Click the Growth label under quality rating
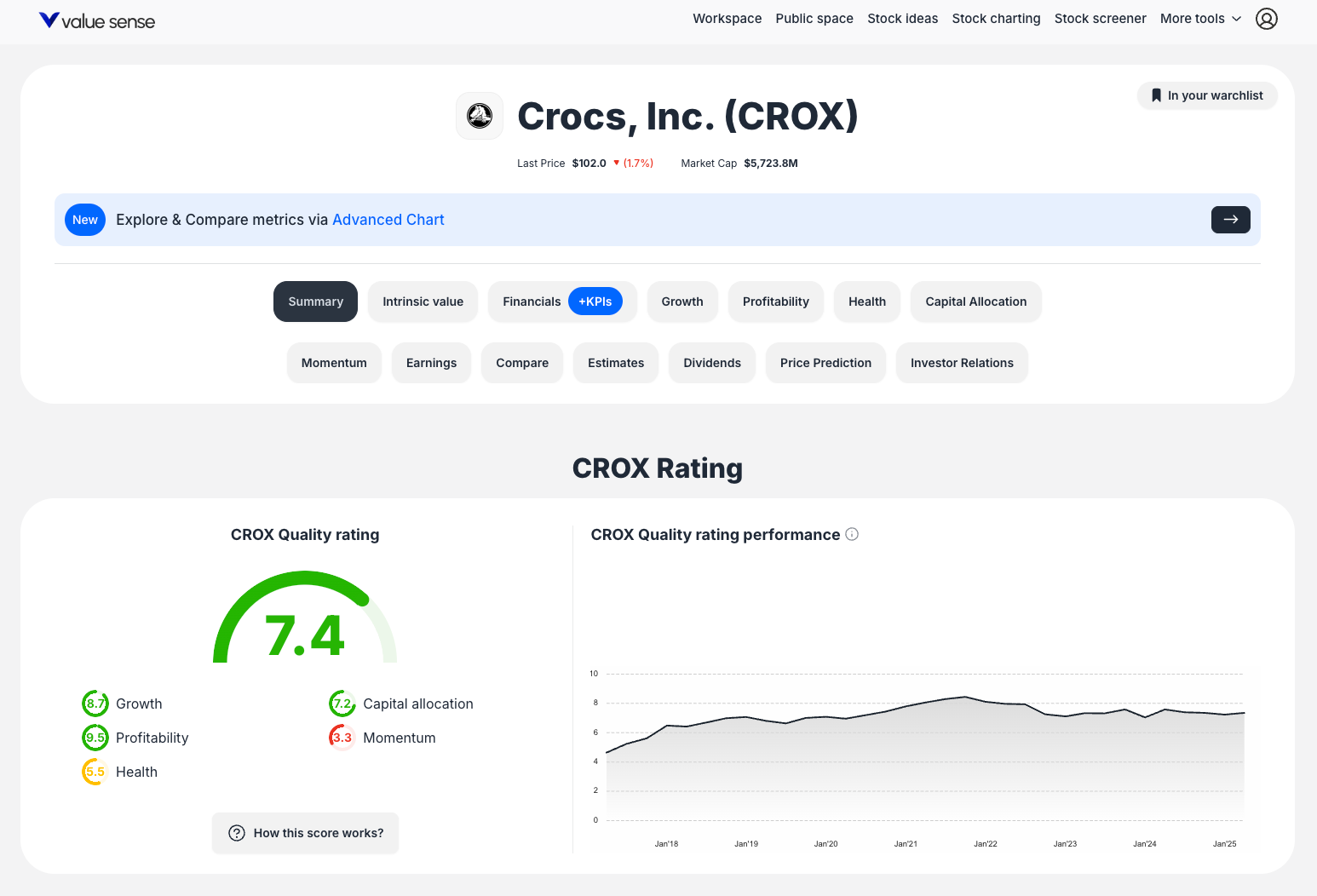 (139, 704)
